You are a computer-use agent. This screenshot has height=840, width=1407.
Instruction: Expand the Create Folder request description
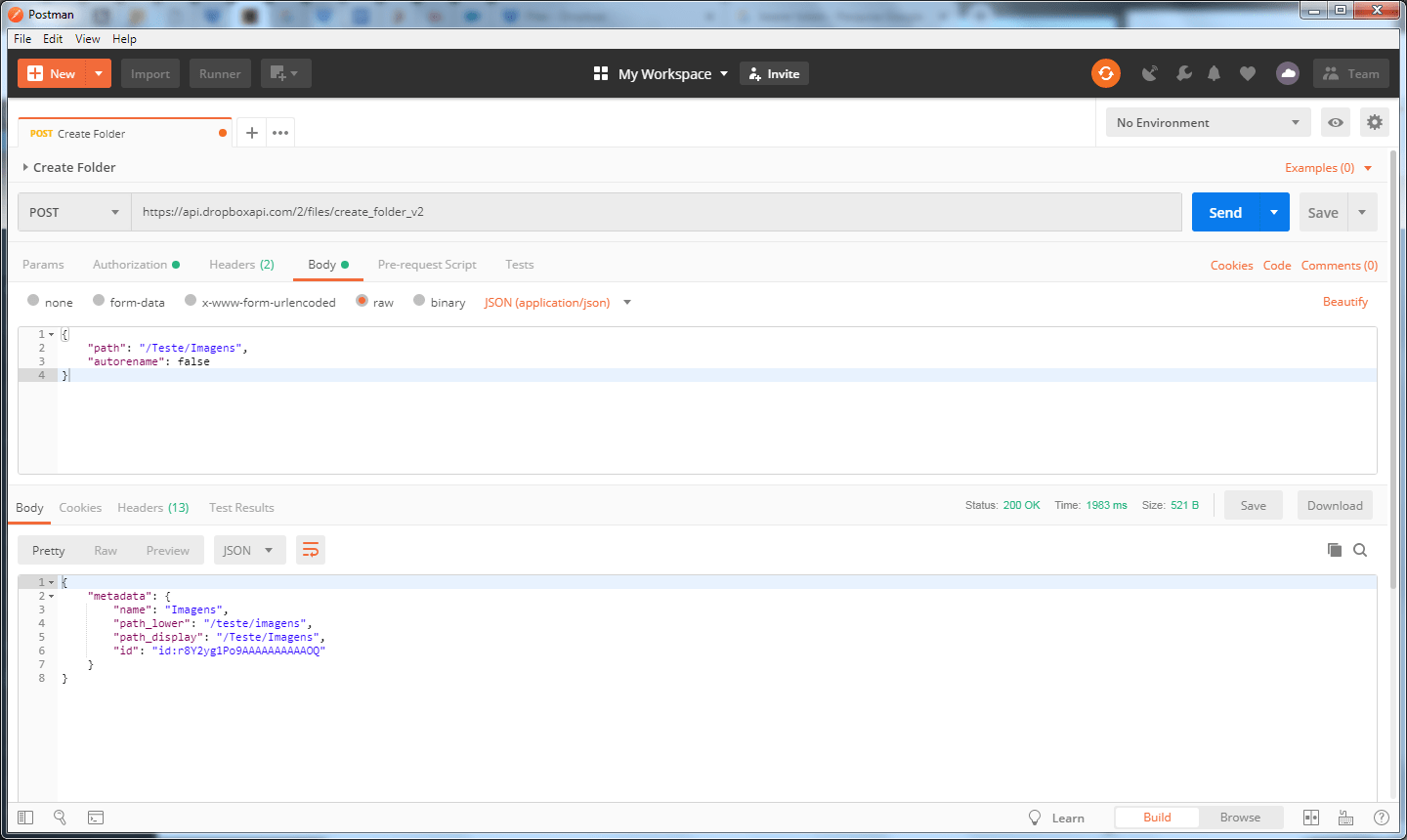(25, 167)
